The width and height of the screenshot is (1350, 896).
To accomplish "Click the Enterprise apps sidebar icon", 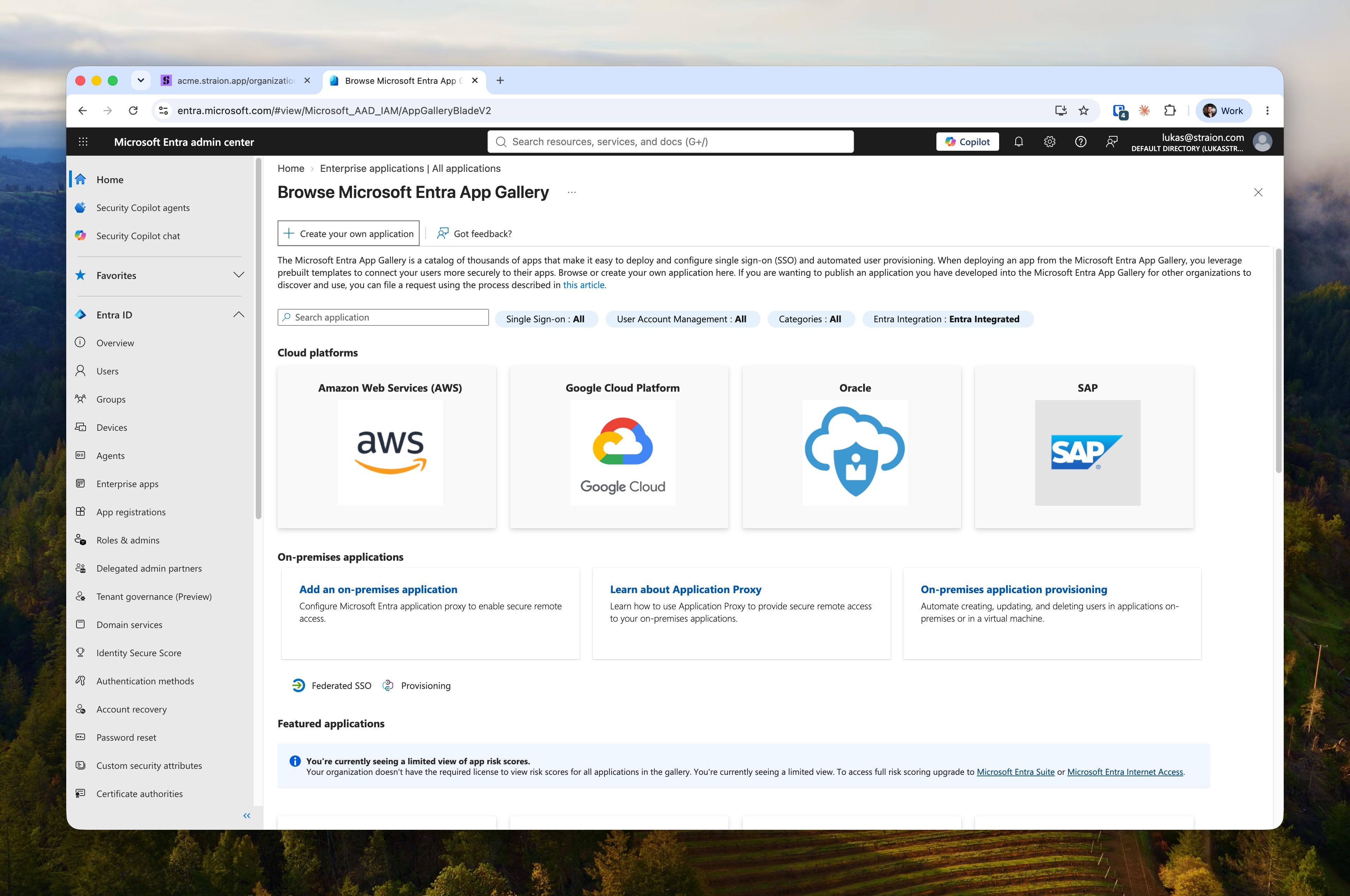I will (81, 484).
